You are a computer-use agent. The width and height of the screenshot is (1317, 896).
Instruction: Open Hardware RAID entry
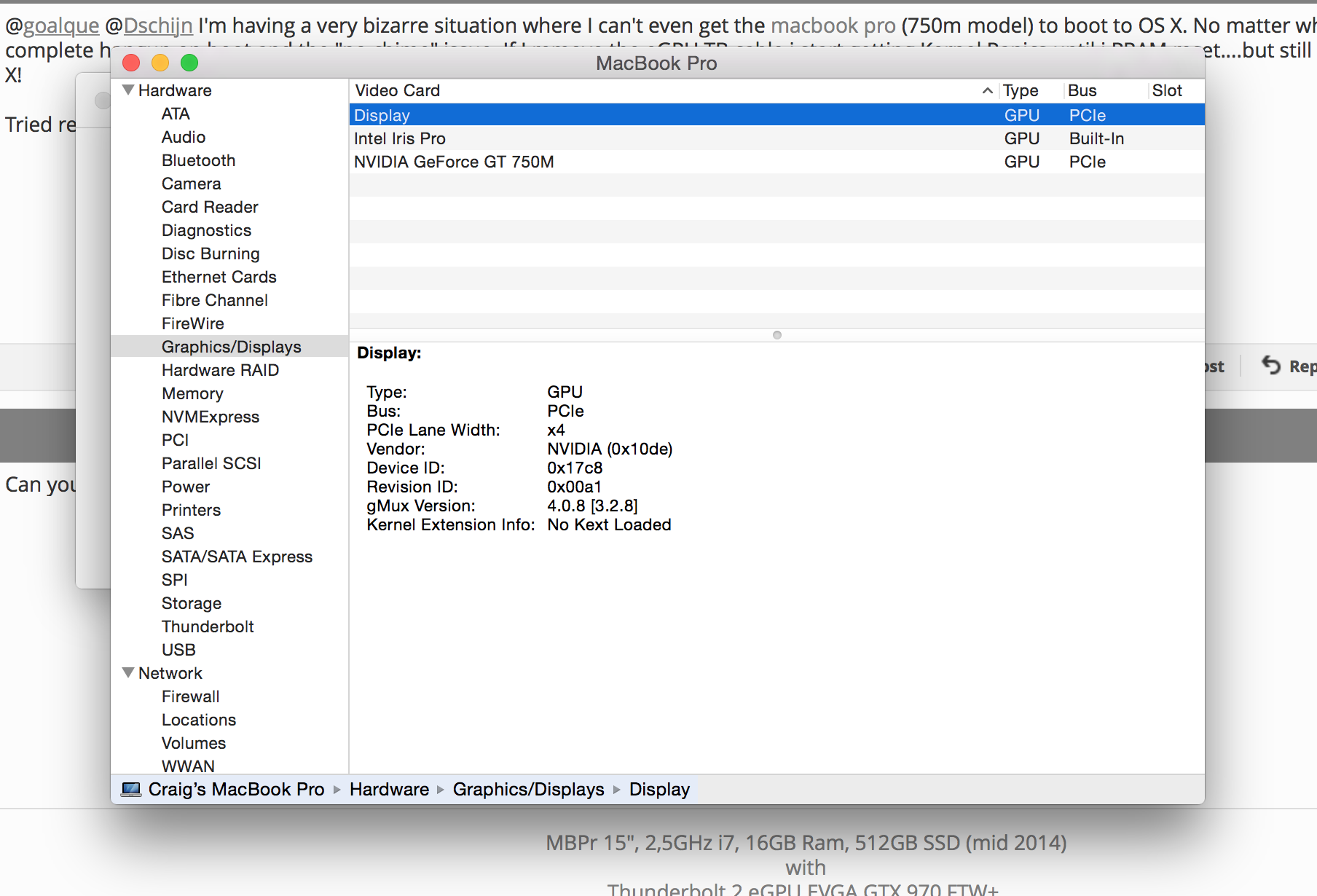point(220,370)
